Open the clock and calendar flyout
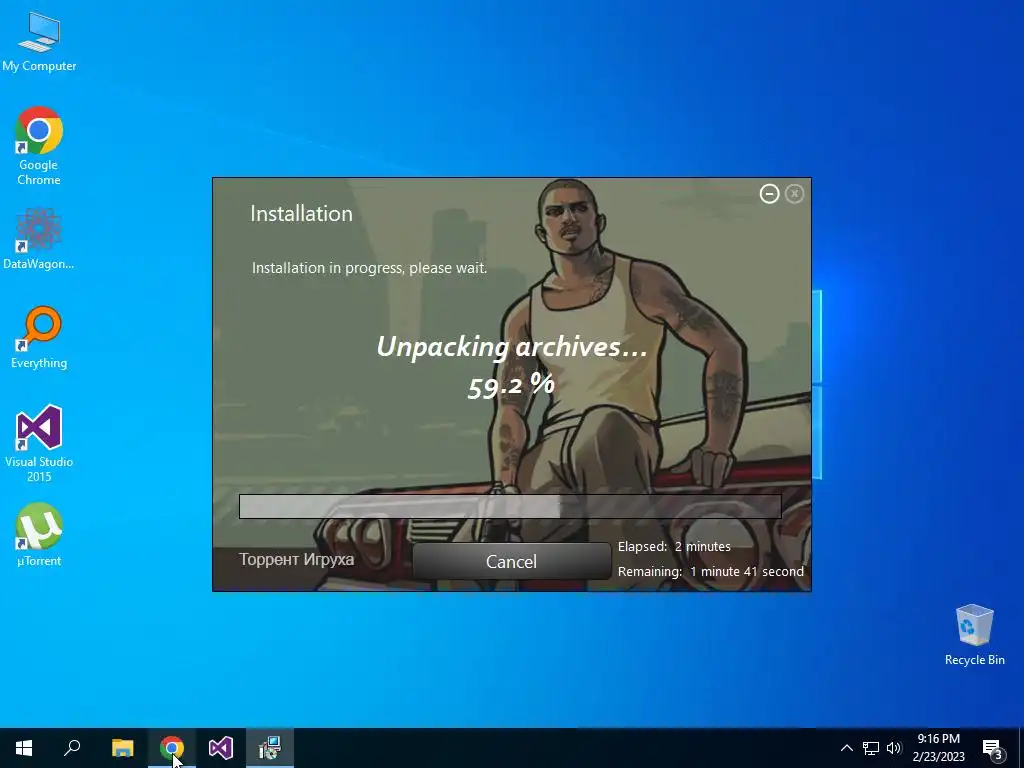Image resolution: width=1024 pixels, height=768 pixels. pyautogui.click(x=938, y=748)
